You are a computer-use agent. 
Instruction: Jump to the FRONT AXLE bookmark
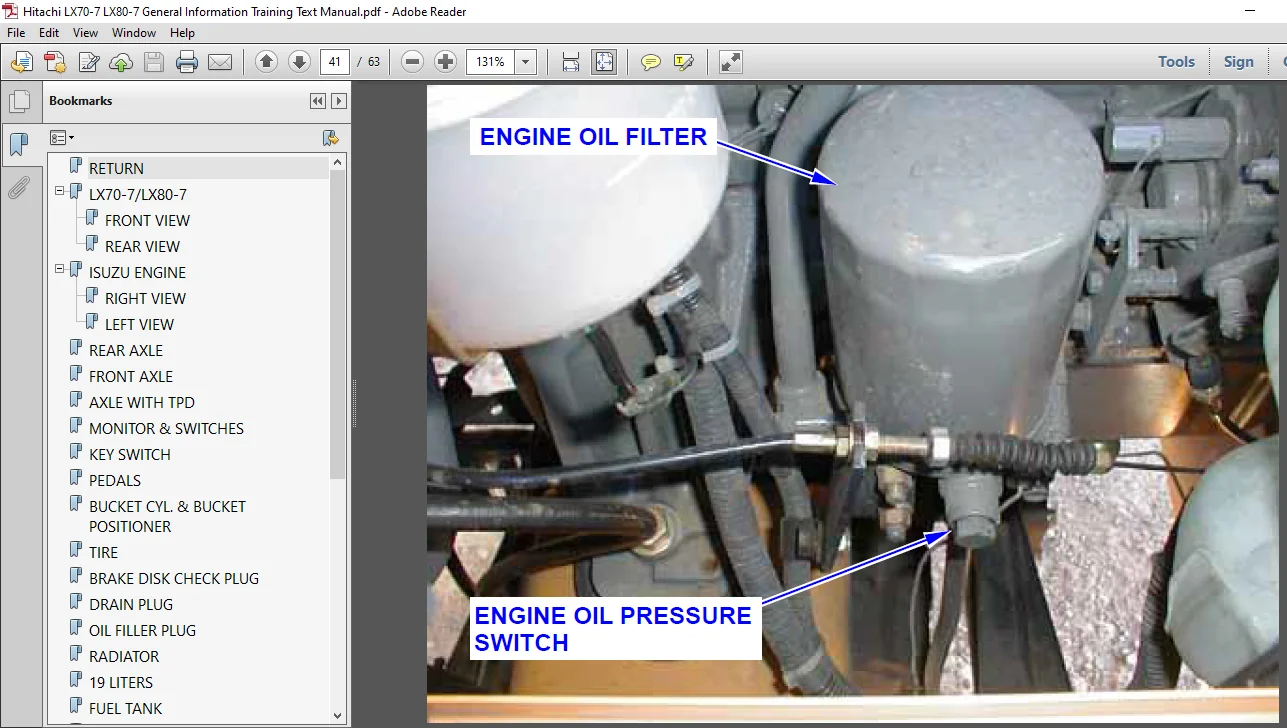click(131, 376)
